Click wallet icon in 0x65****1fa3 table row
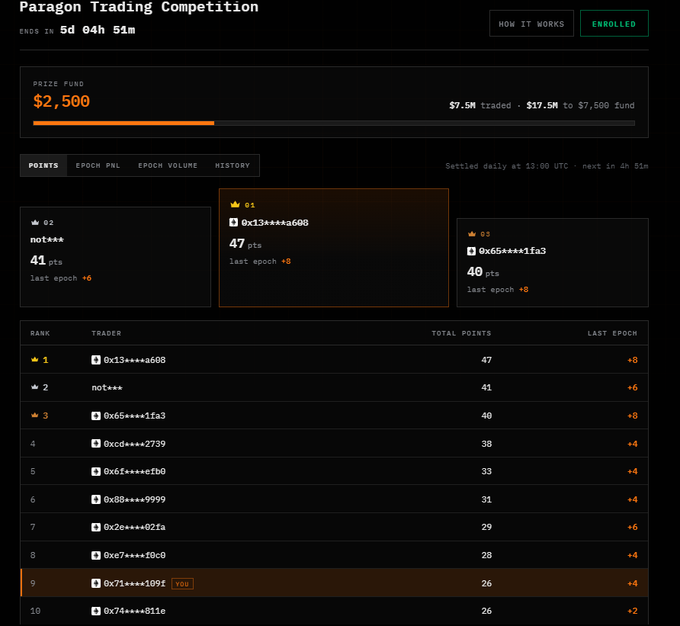The width and height of the screenshot is (680, 626). click(96, 416)
